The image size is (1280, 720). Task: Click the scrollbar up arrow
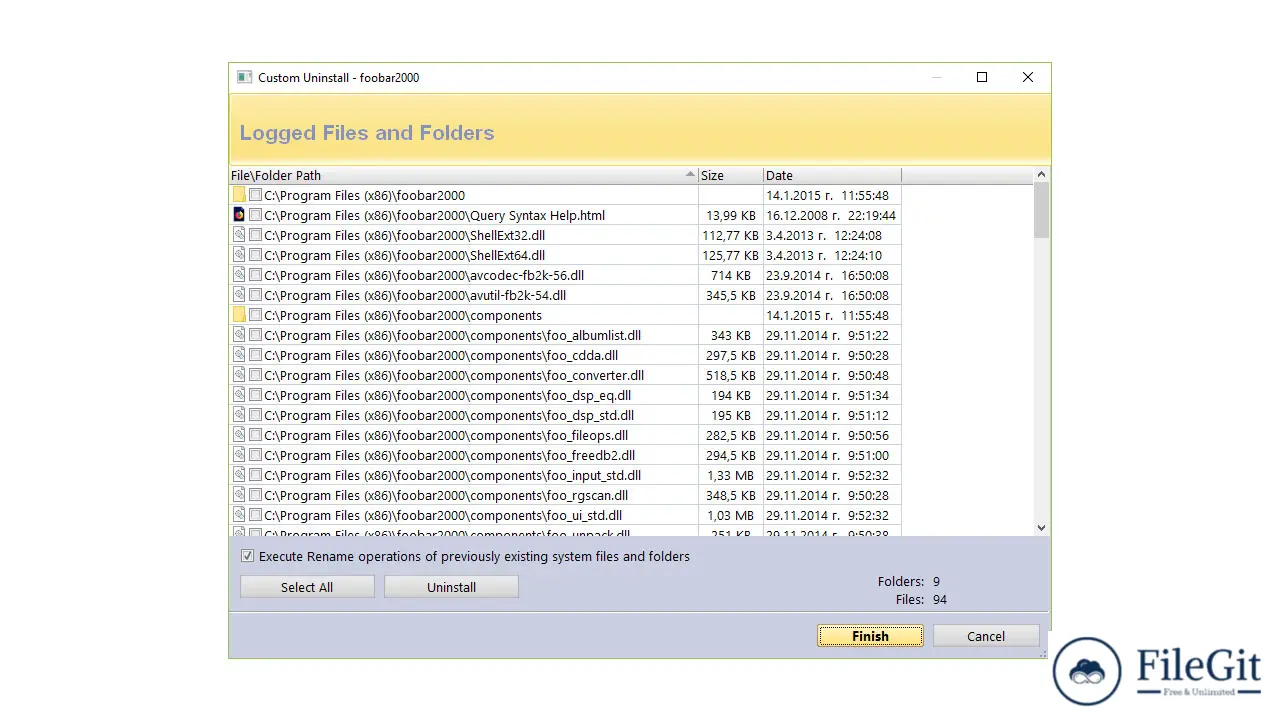[x=1041, y=175]
